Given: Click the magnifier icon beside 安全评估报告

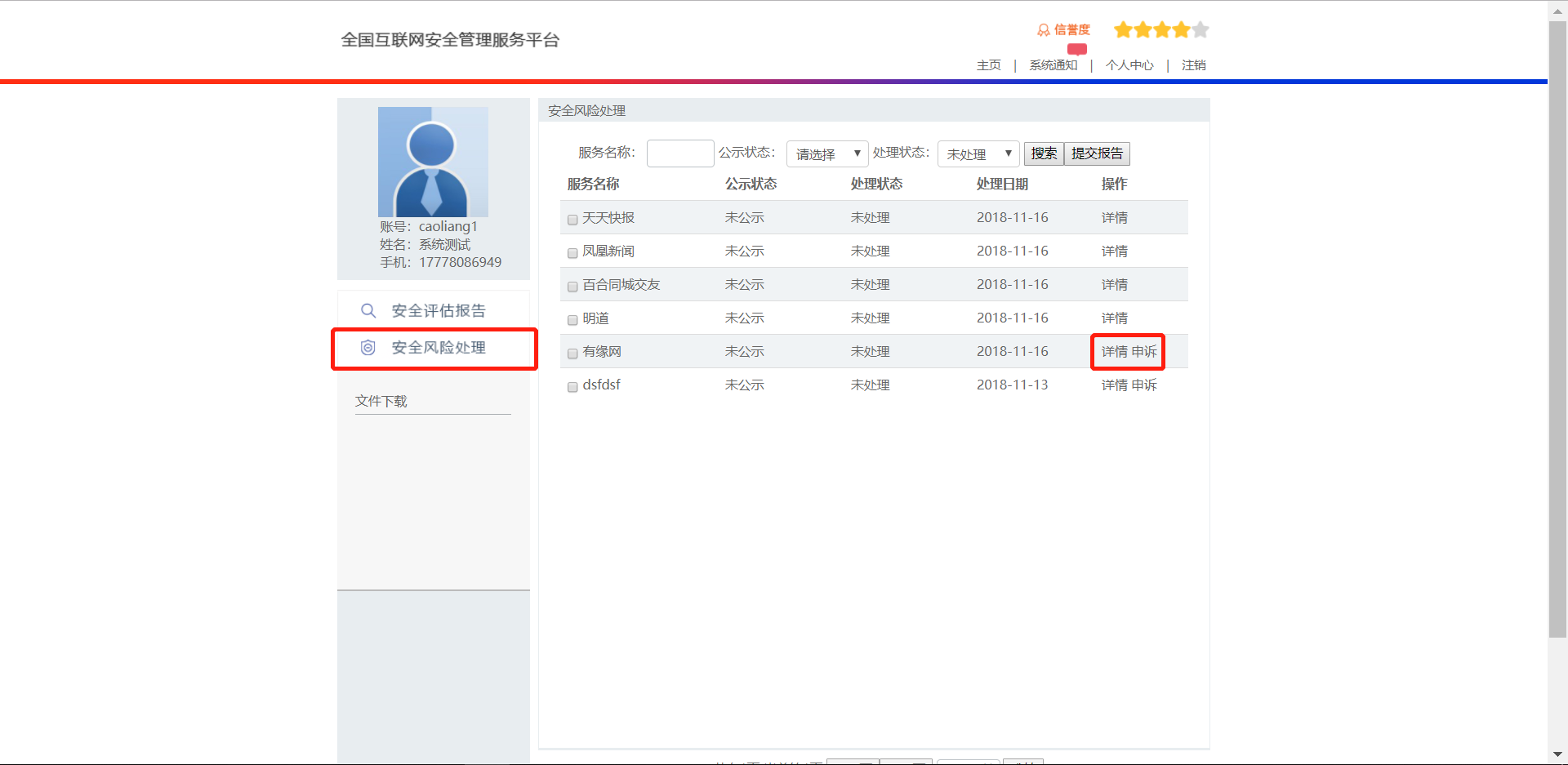Looking at the screenshot, I should click(x=368, y=311).
